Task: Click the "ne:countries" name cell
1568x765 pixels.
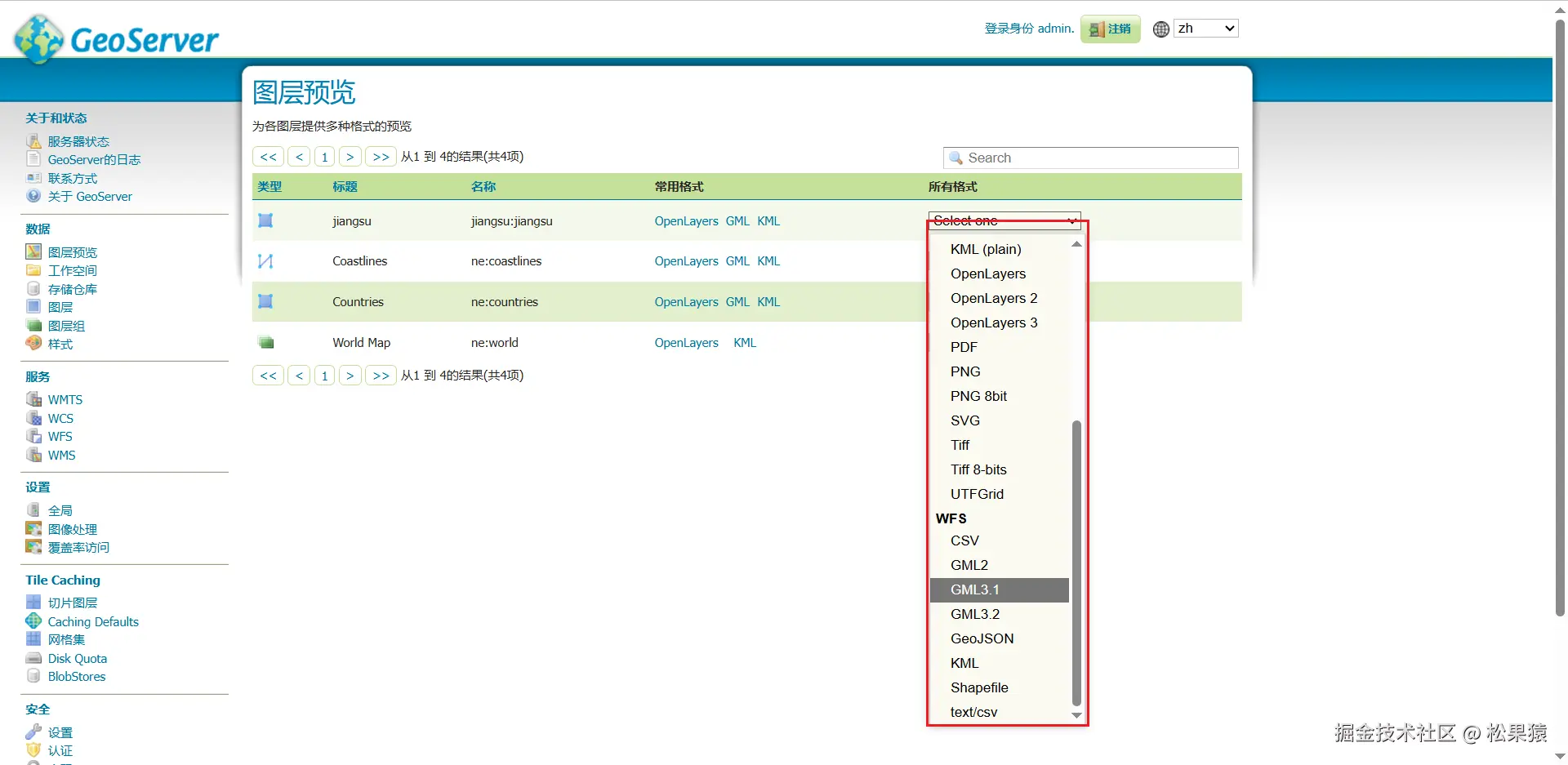Action: (x=505, y=302)
